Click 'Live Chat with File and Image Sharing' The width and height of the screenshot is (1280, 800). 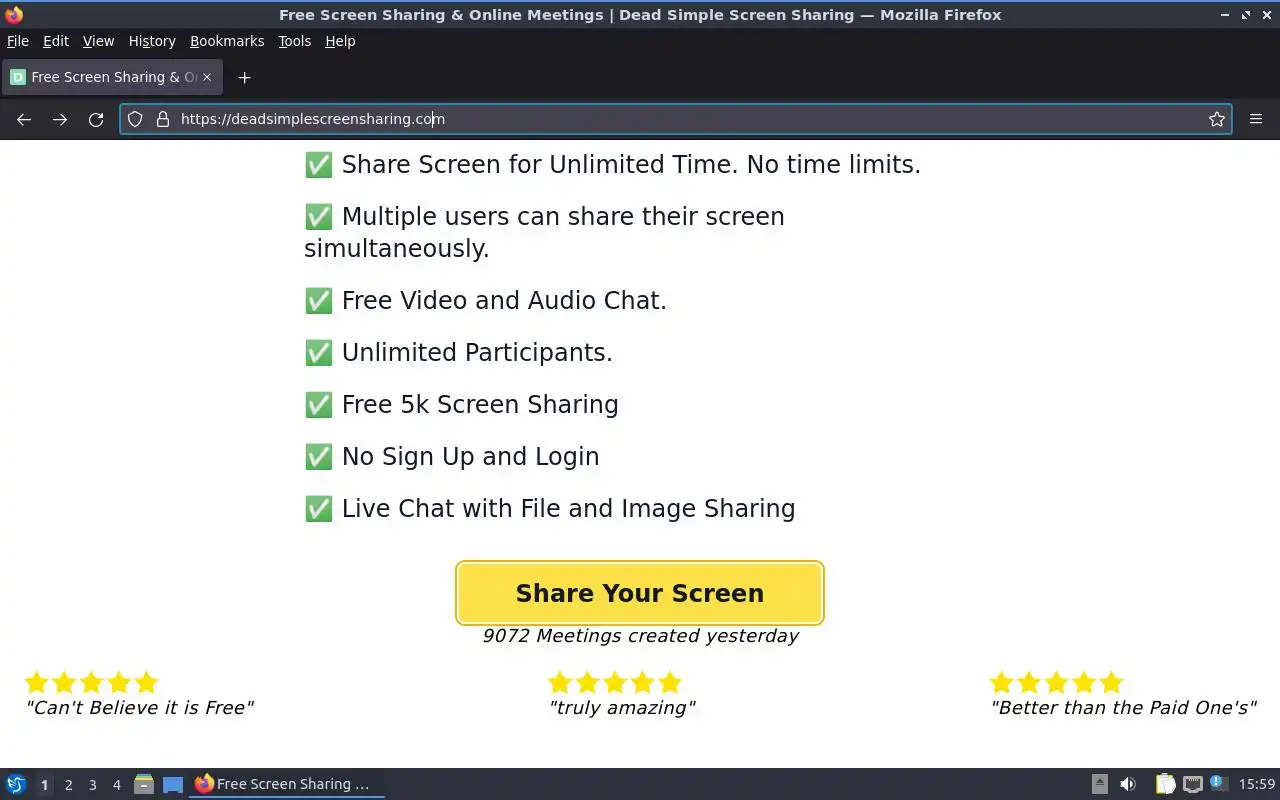pyautogui.click(x=568, y=508)
